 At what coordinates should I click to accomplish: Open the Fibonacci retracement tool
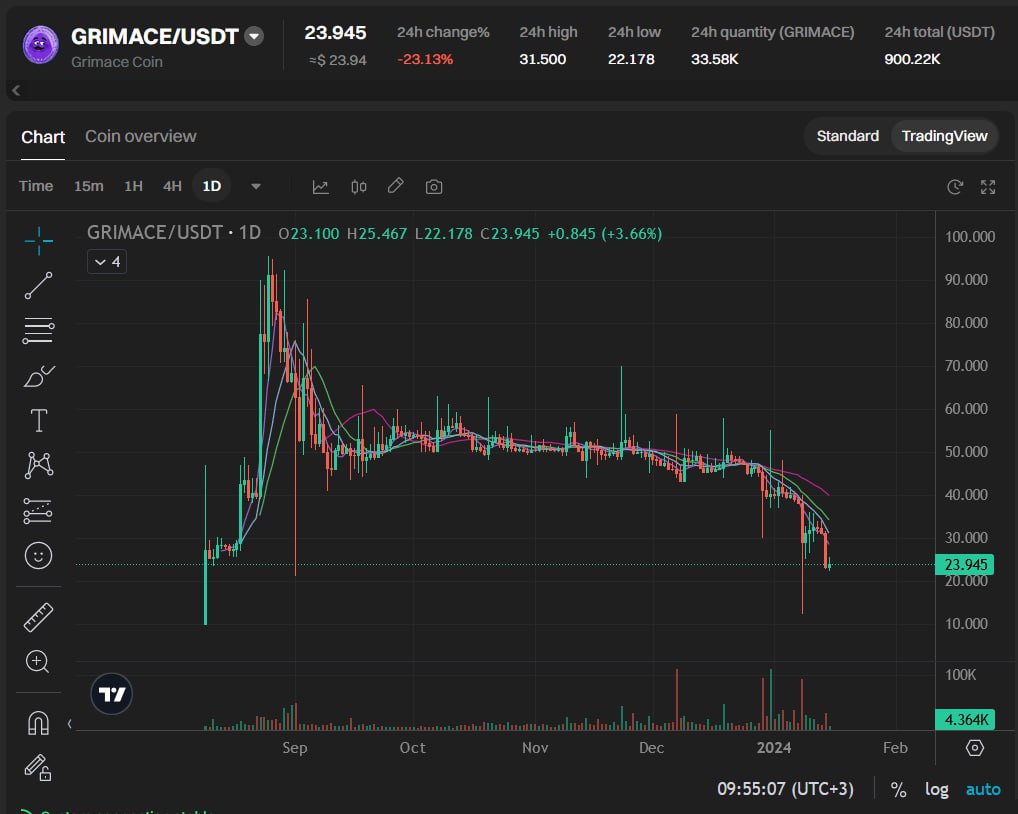tap(38, 331)
